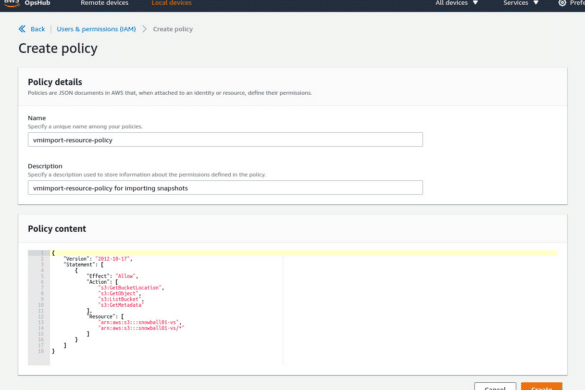
Task: Switch to the Local devices tab
Action: 172,3
